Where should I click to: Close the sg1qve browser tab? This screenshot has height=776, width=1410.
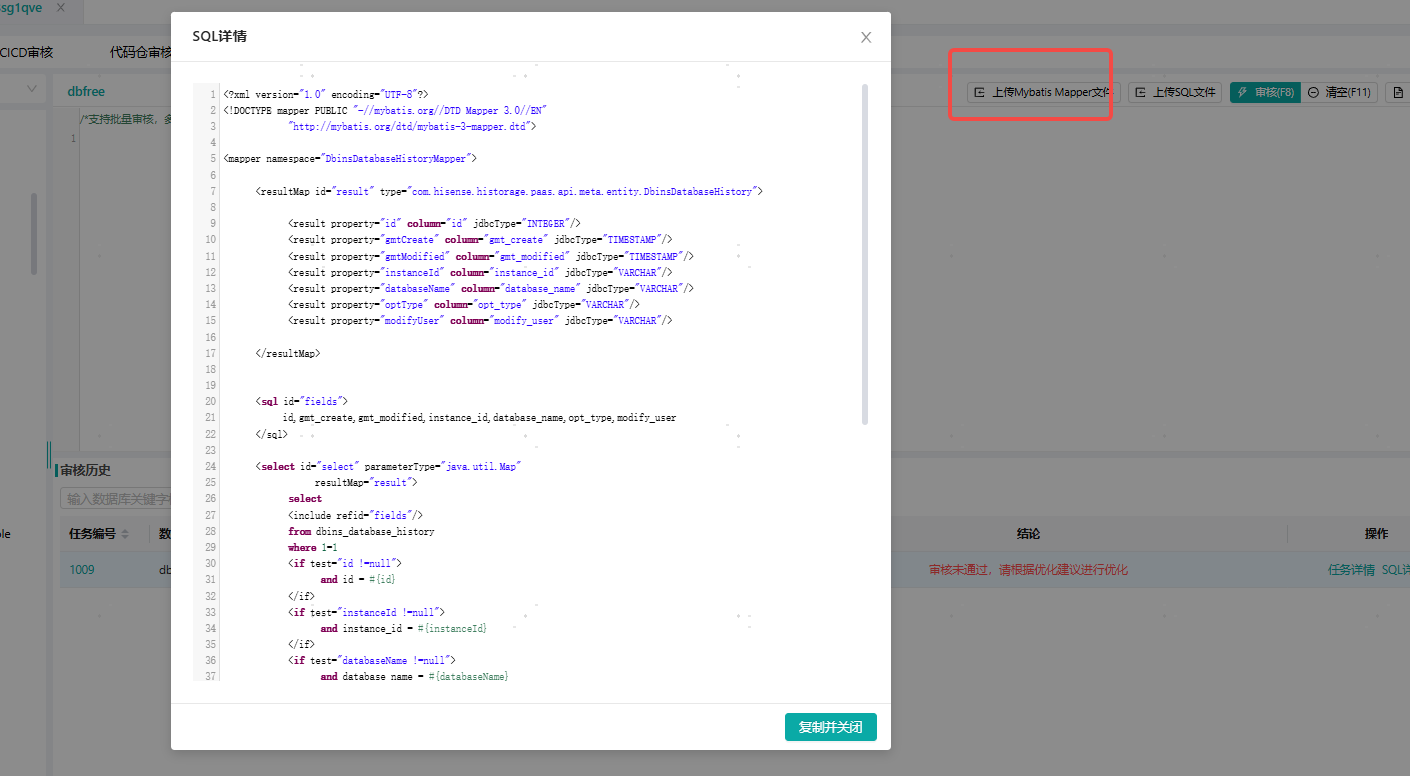pos(61,8)
